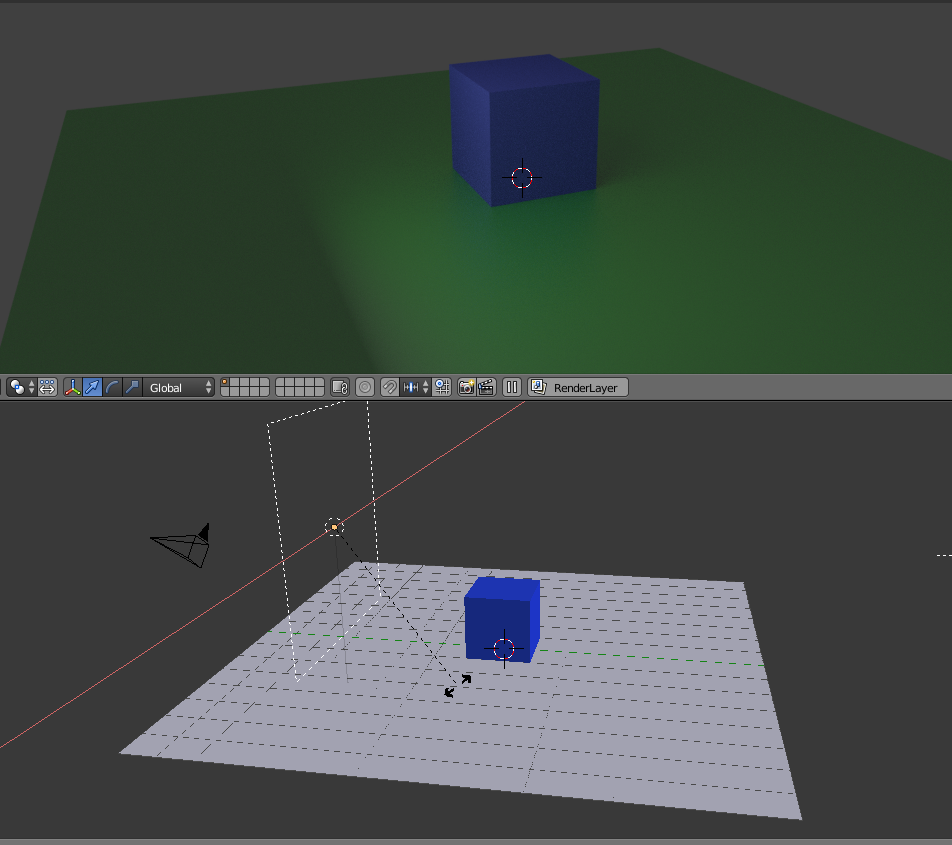Click the snap target grid icon

[442, 387]
